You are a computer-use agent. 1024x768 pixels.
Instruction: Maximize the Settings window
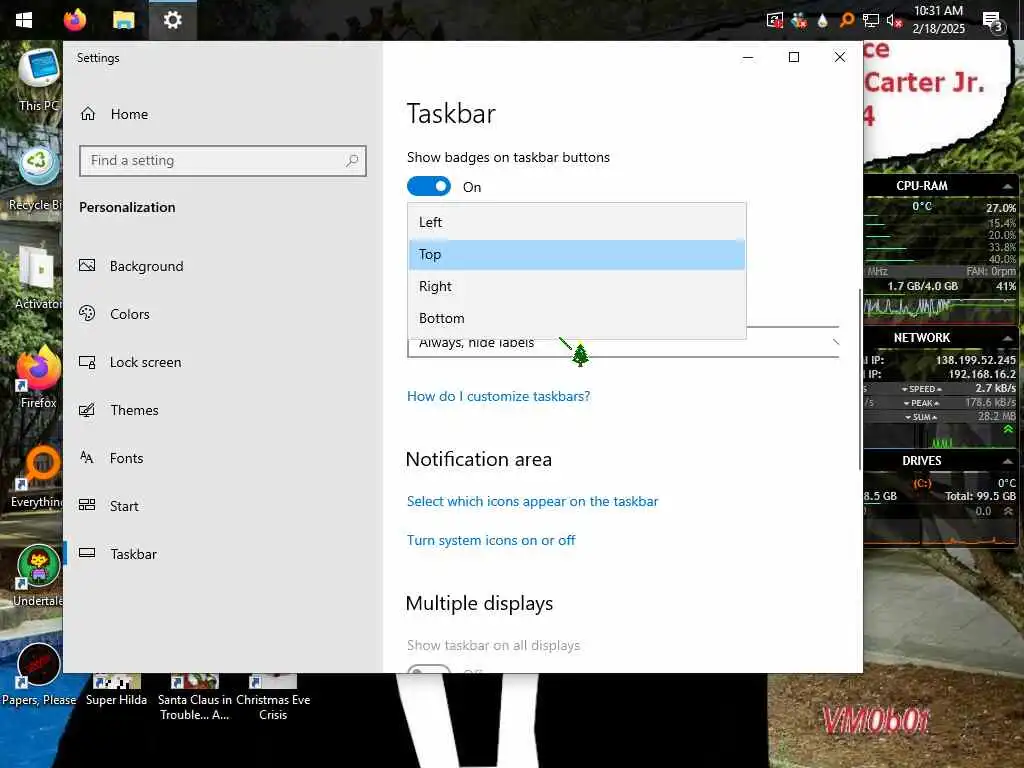click(794, 57)
